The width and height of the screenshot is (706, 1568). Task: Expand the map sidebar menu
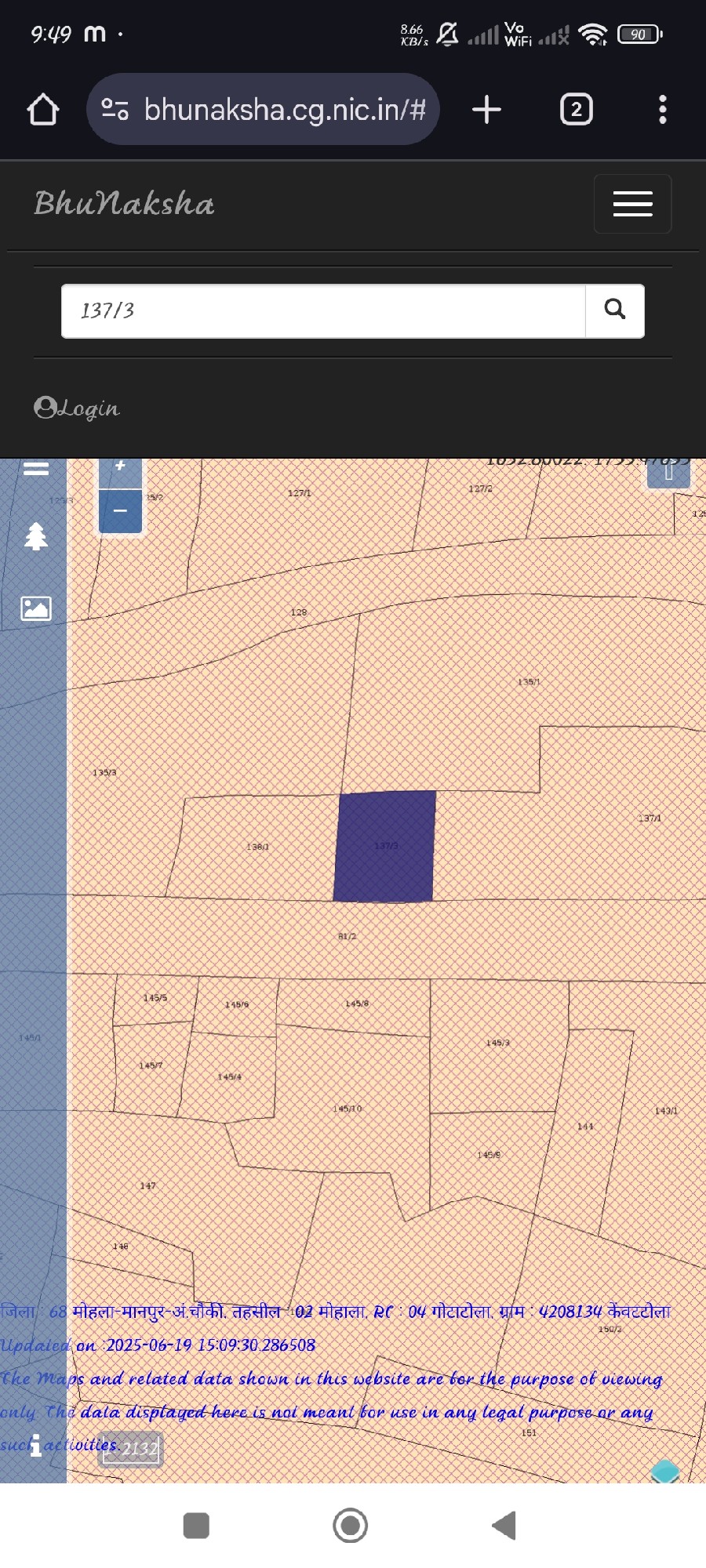pyautogui.click(x=36, y=469)
